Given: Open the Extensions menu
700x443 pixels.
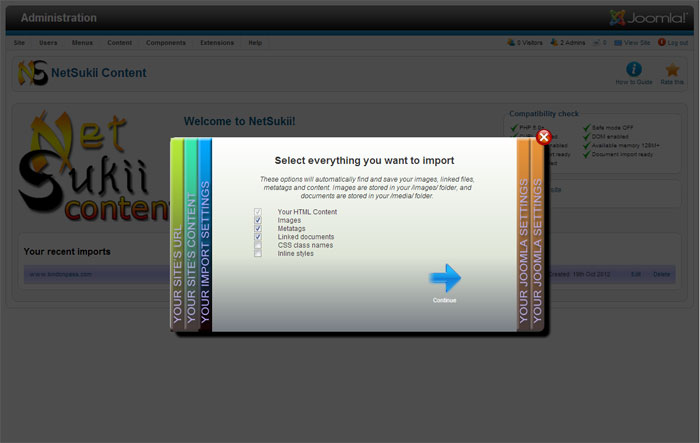Looking at the screenshot, I should pyautogui.click(x=217, y=43).
